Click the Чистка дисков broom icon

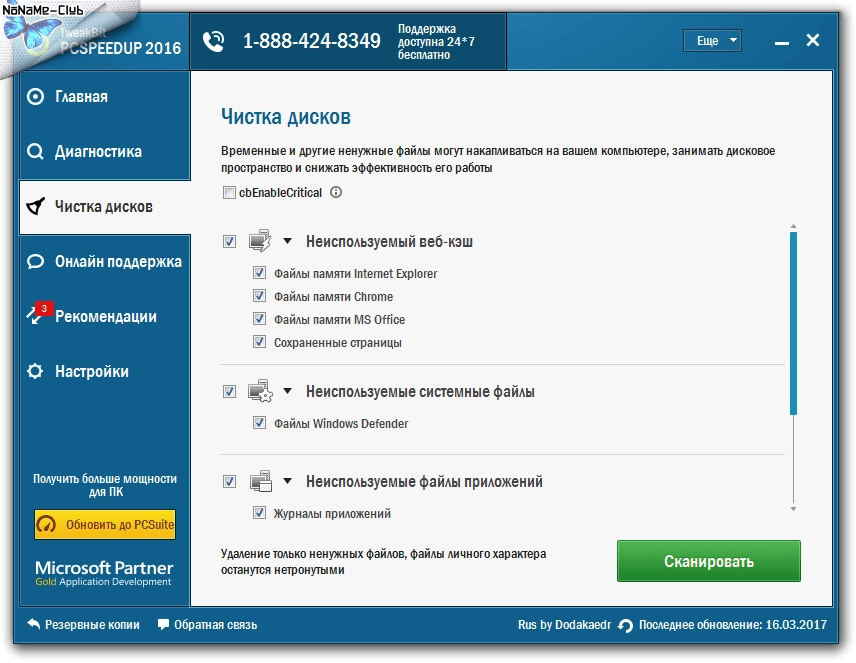(35, 206)
